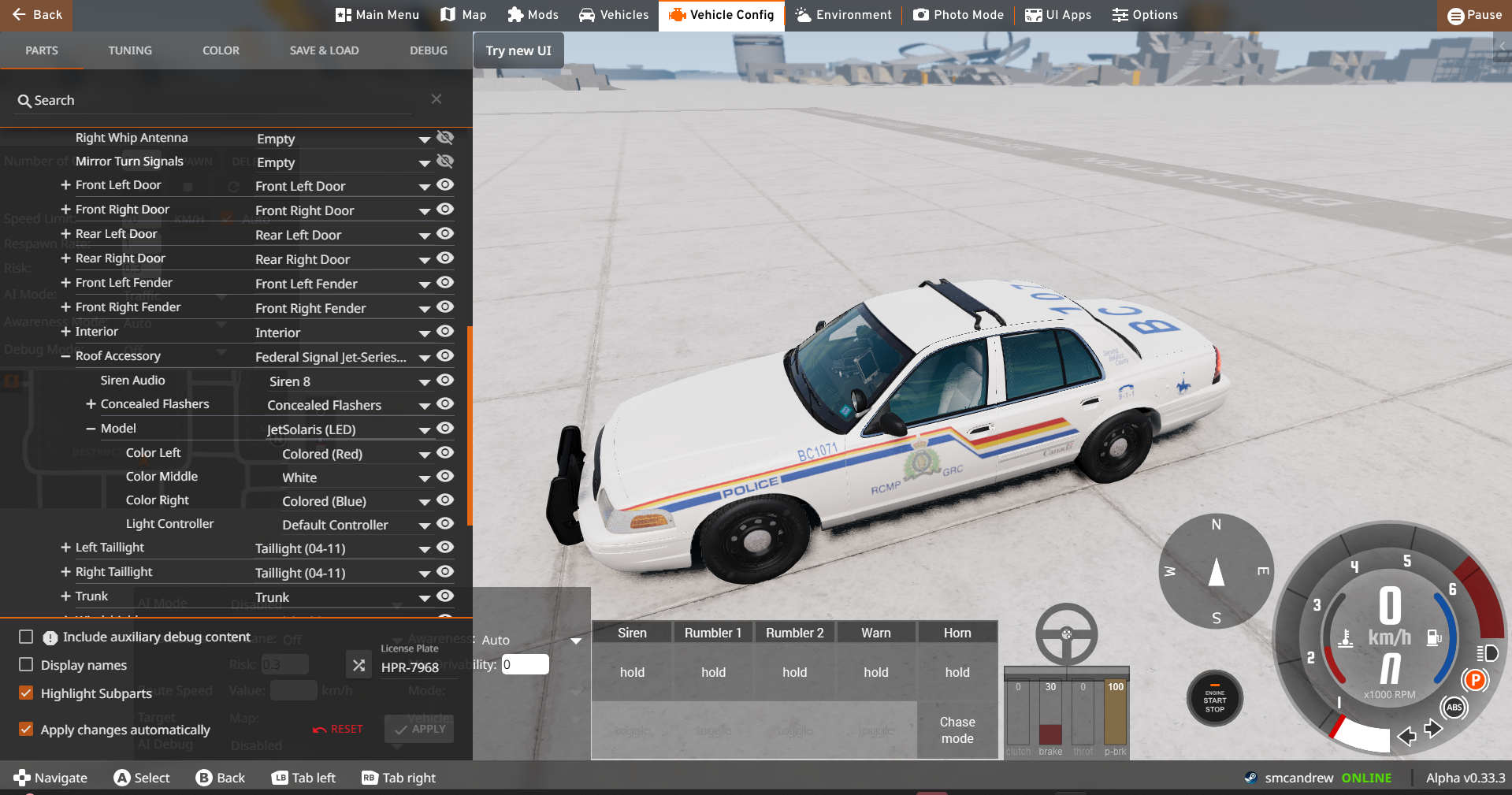Click the randomize license plate icon
Image resolution: width=1512 pixels, height=795 pixels.
[x=358, y=665]
